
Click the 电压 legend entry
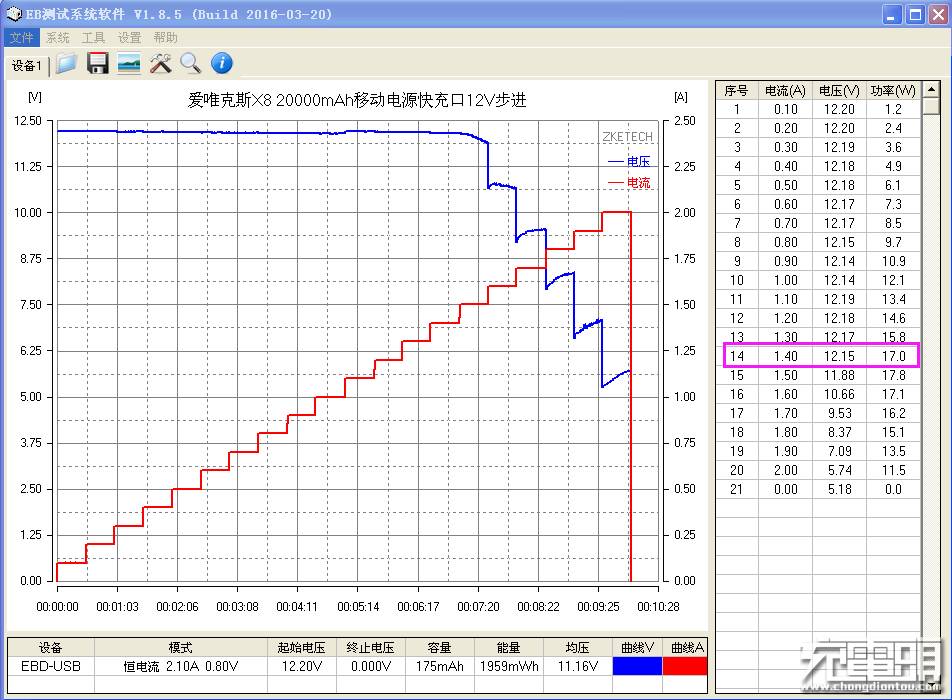click(629, 161)
